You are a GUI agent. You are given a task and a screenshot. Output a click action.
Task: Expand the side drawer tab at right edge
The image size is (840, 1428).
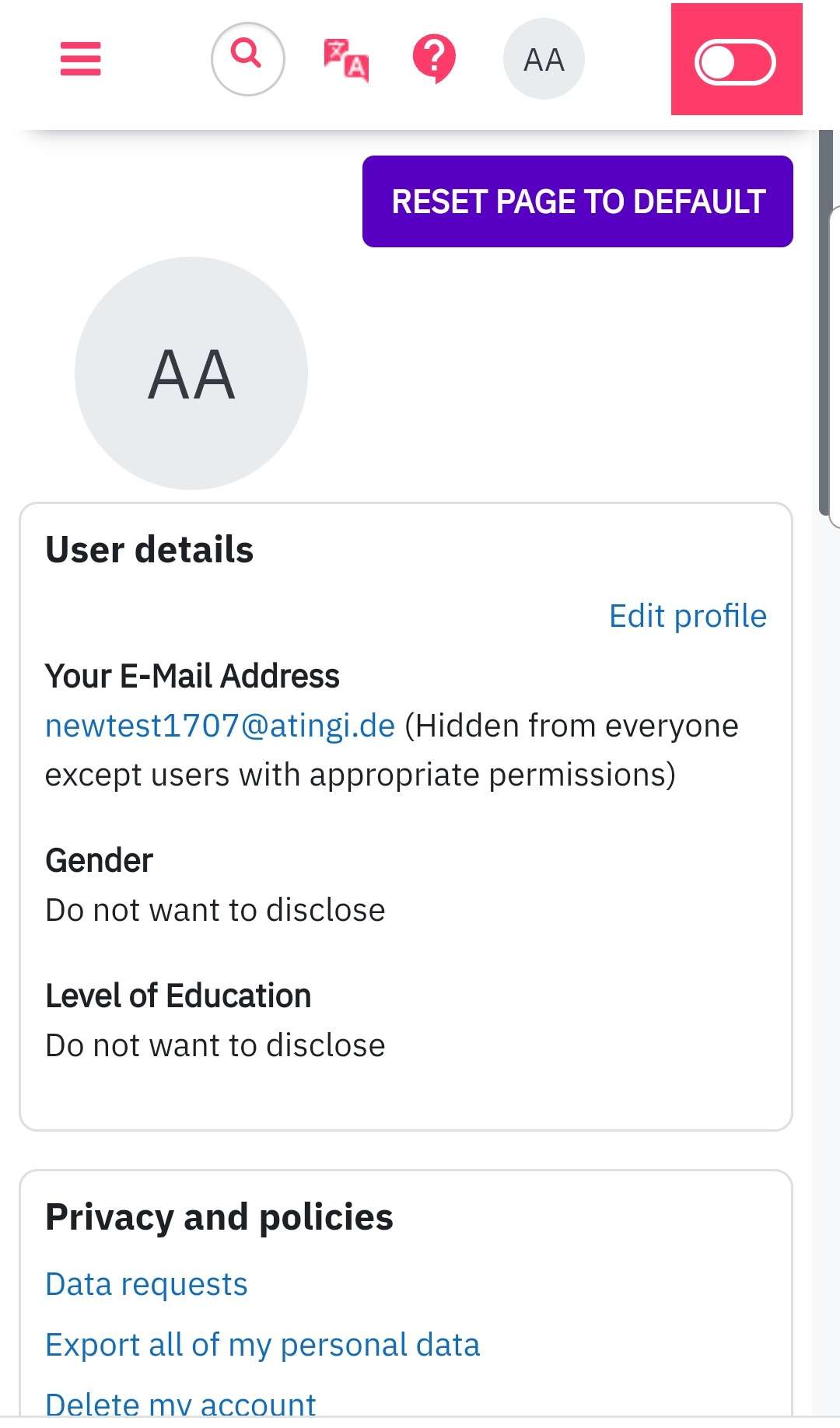click(x=835, y=367)
